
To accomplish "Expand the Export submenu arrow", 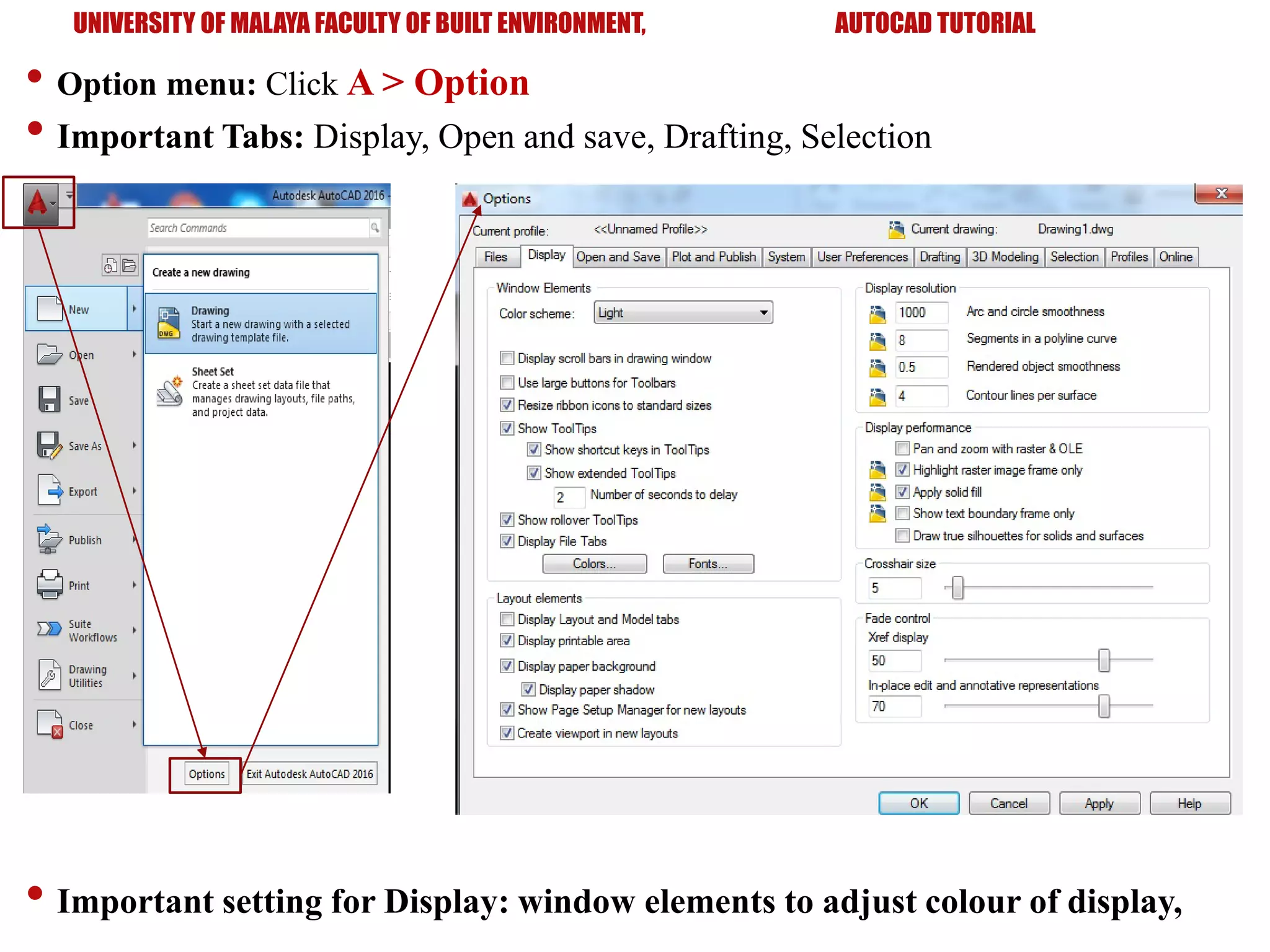I will [134, 490].
